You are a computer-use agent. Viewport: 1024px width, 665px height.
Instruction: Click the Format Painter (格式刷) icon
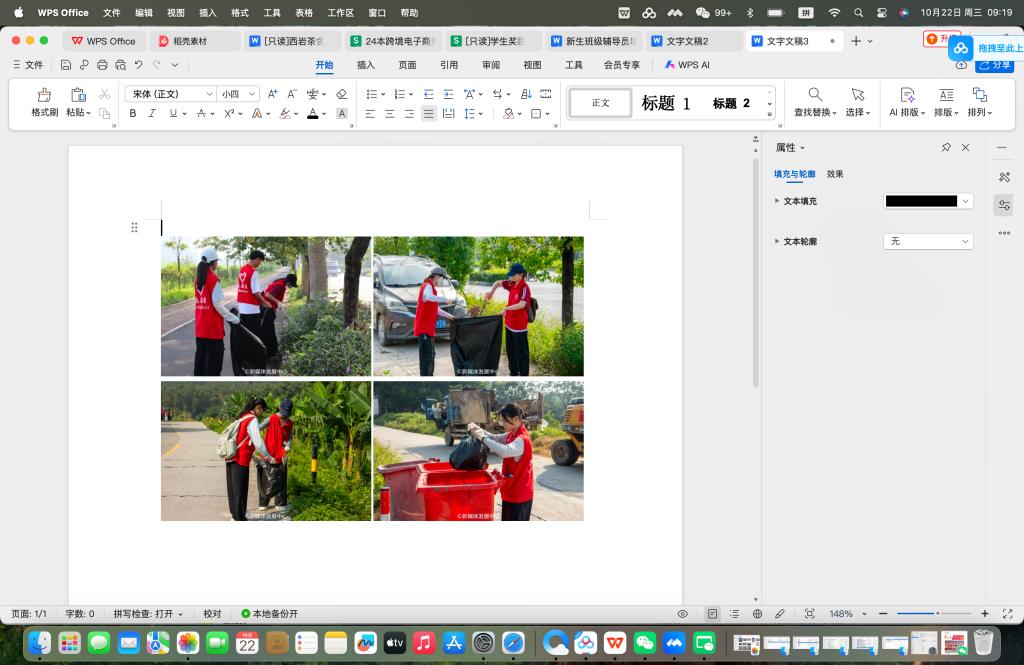(44, 96)
